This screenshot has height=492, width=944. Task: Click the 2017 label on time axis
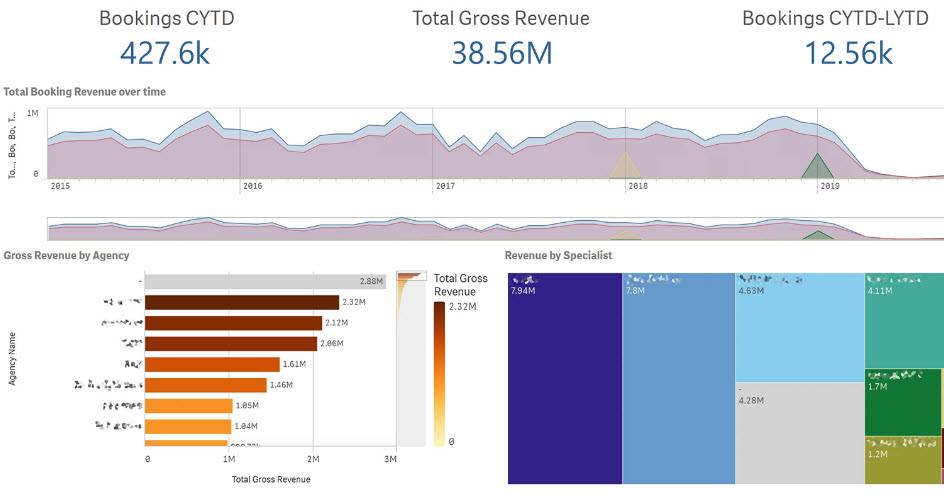pyautogui.click(x=445, y=186)
